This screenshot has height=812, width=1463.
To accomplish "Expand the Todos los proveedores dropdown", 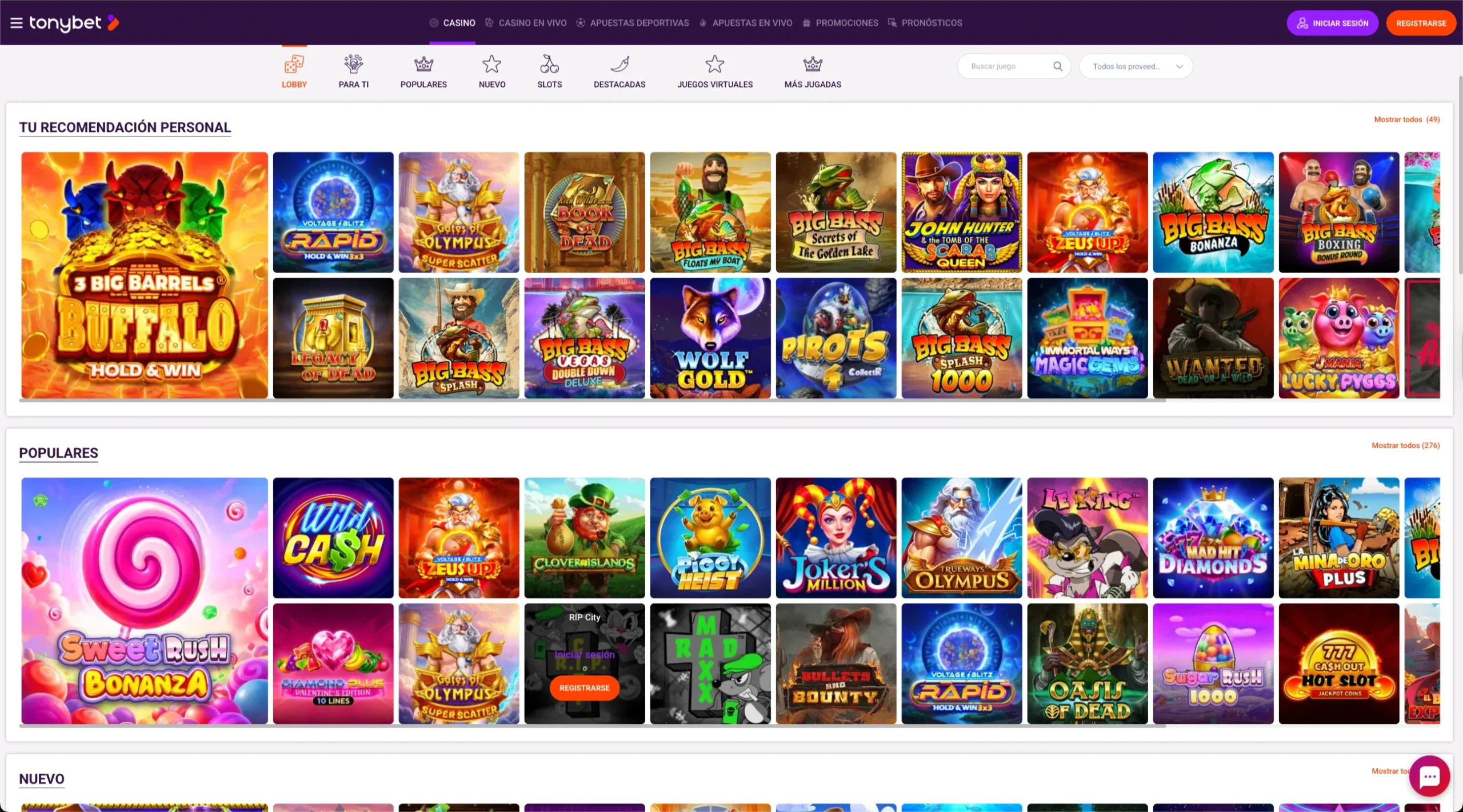I will coord(1136,66).
